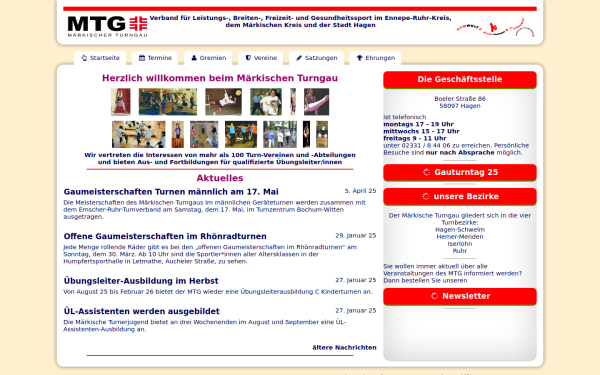Screen dimensions: 600x375
Task: Open Offene Gaumeisterschaften im Rhönradturnen article
Action: [x=165, y=236]
